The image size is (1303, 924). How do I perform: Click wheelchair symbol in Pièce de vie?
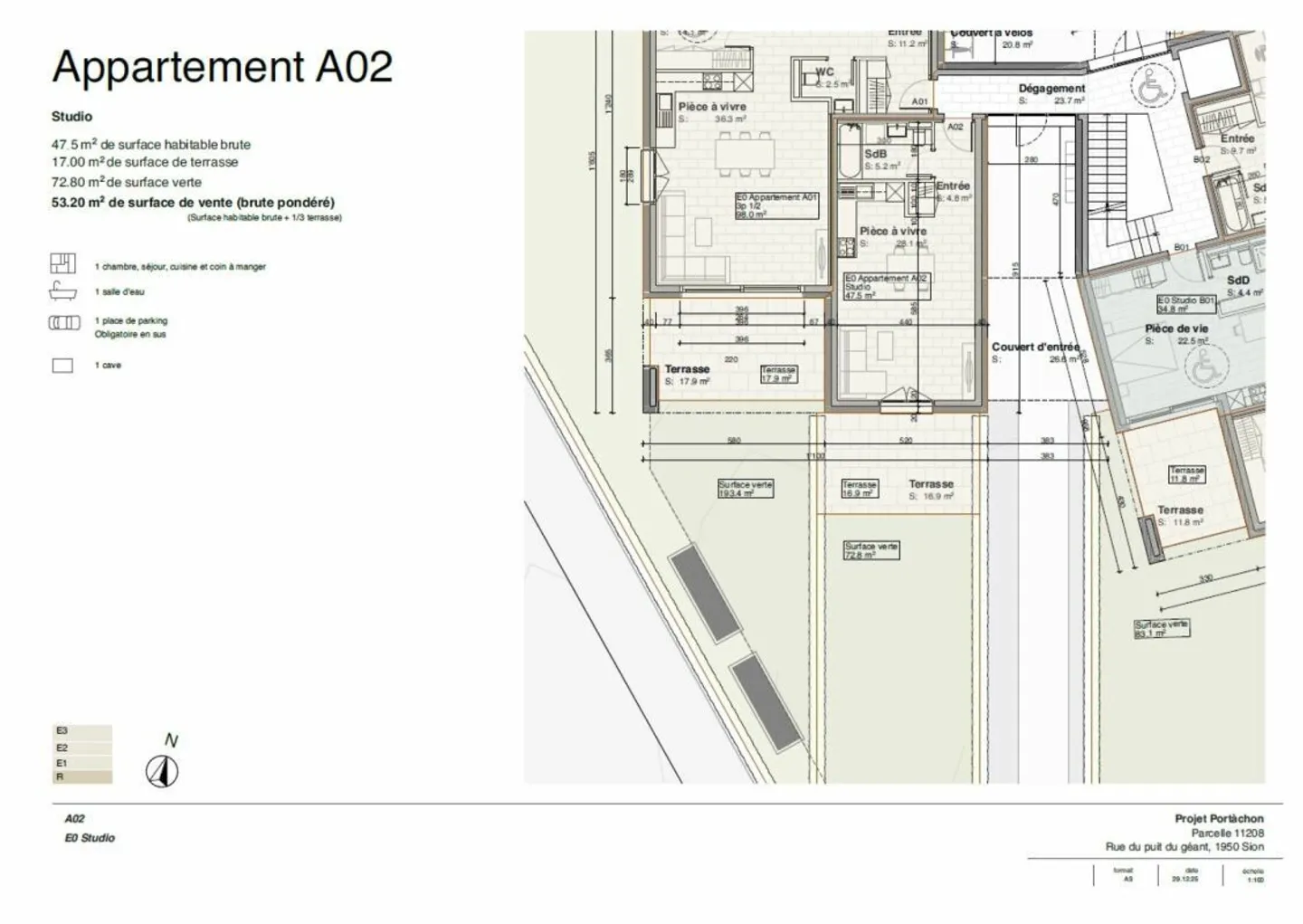point(1202,367)
